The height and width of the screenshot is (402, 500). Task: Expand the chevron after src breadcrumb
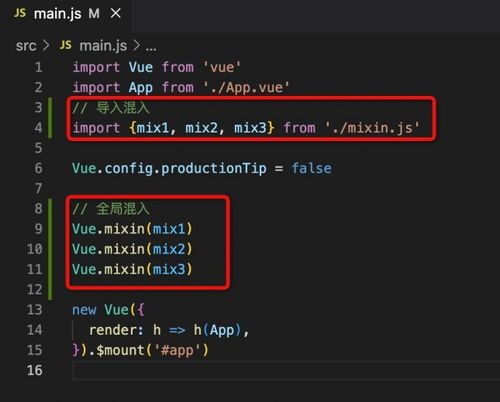point(46,45)
